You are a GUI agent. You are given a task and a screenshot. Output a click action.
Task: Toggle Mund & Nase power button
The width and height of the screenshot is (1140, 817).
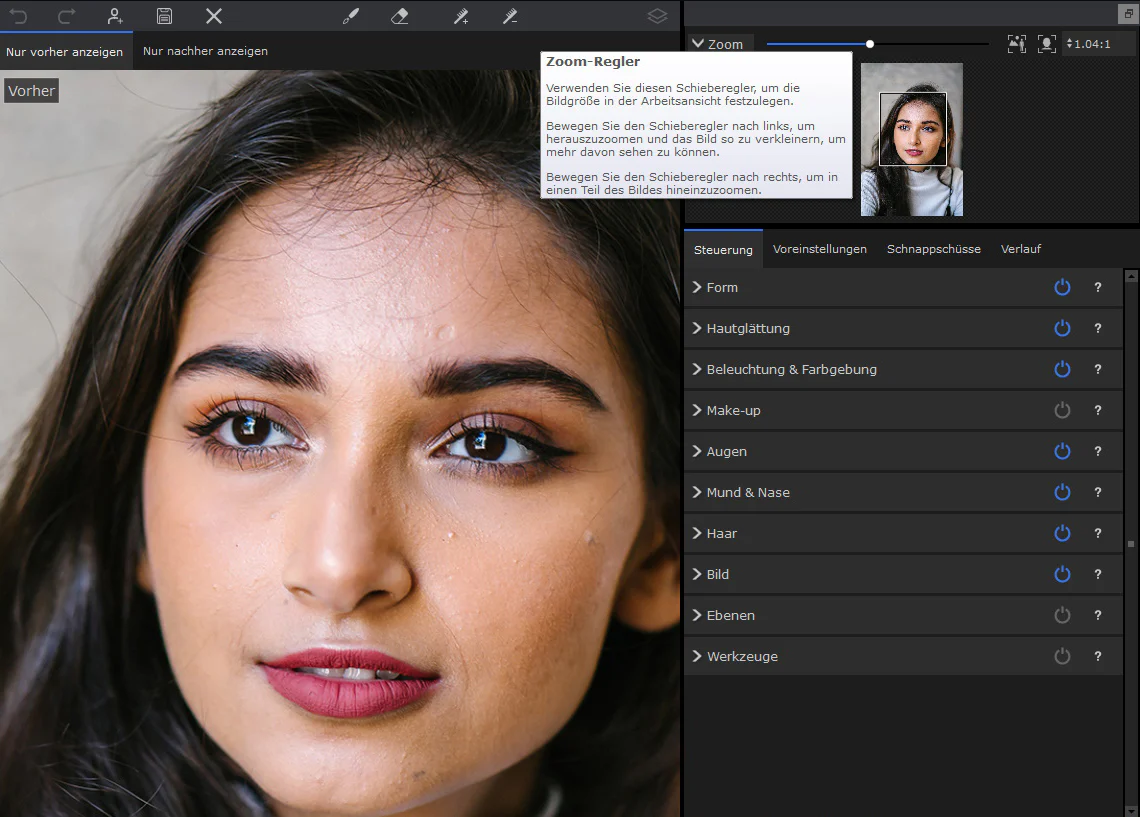pyautogui.click(x=1062, y=492)
